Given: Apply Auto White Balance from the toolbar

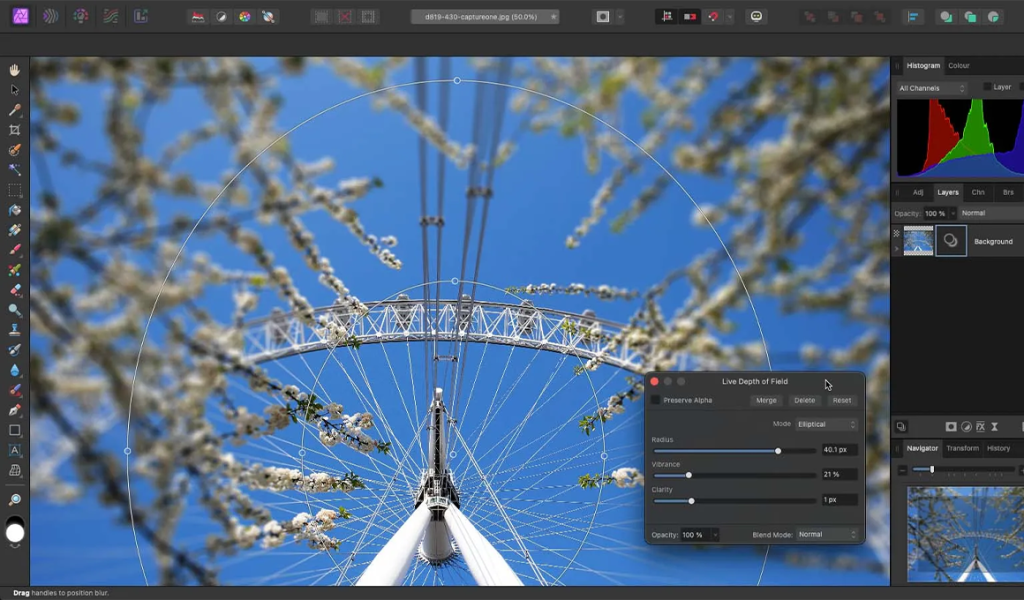Looking at the screenshot, I should coord(268,17).
